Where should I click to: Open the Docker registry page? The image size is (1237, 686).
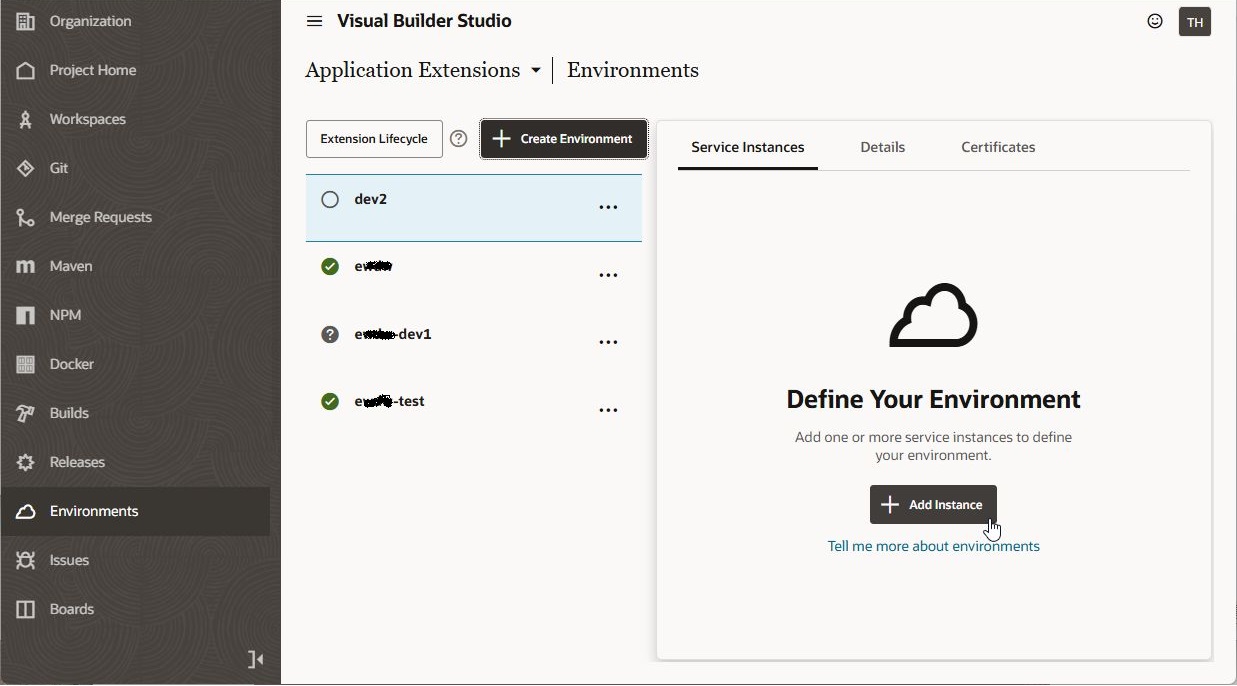point(71,364)
